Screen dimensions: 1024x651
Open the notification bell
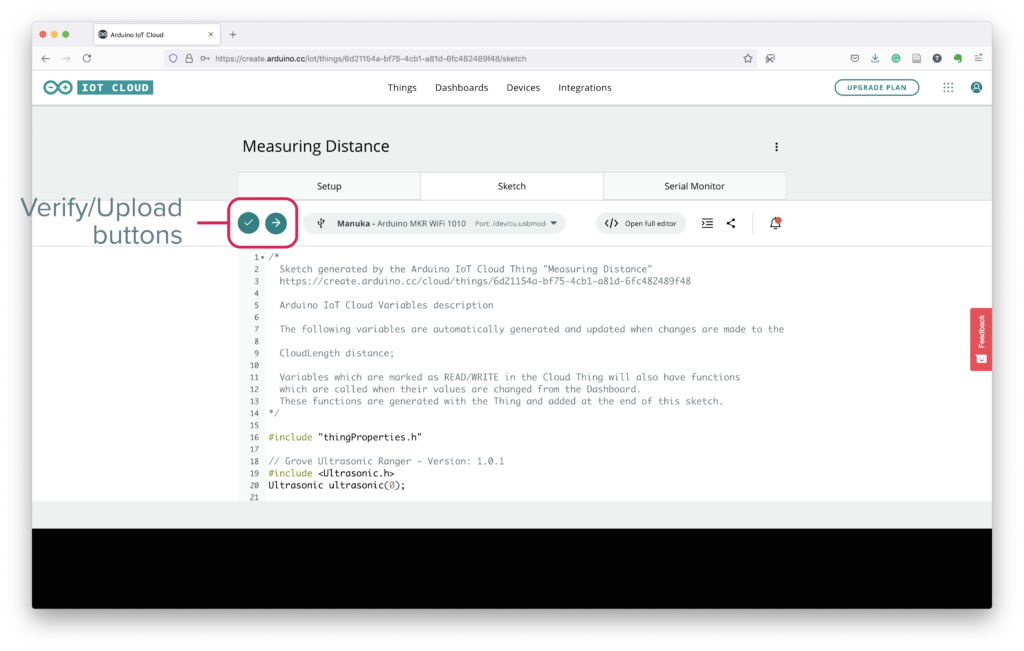tap(775, 223)
